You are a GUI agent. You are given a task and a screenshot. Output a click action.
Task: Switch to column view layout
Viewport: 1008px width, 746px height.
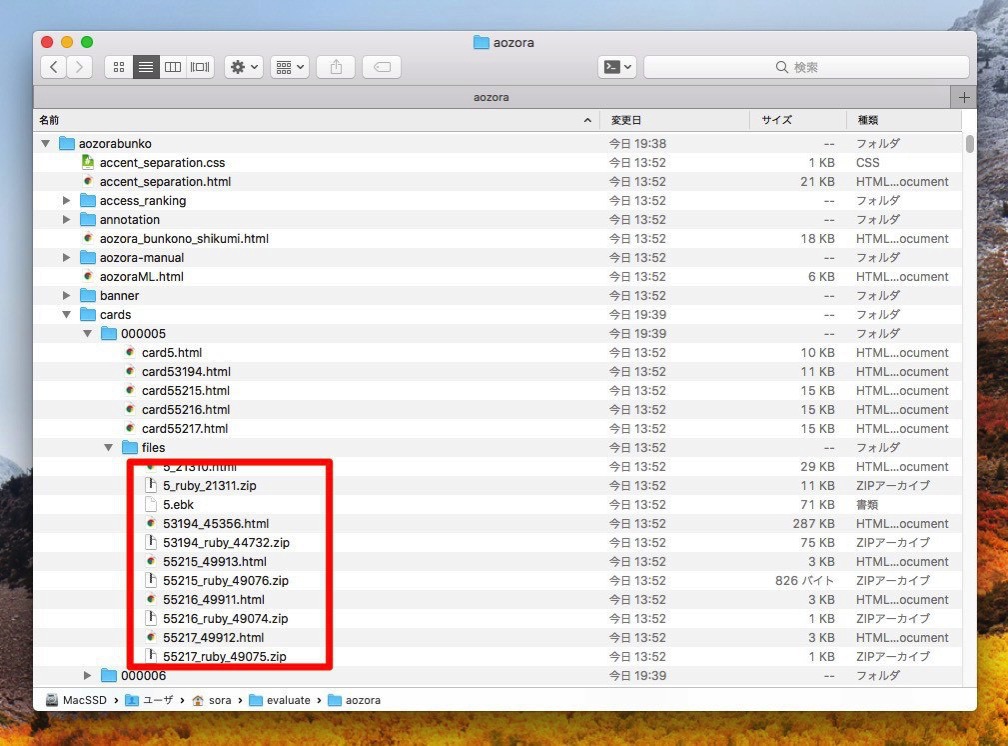173,67
